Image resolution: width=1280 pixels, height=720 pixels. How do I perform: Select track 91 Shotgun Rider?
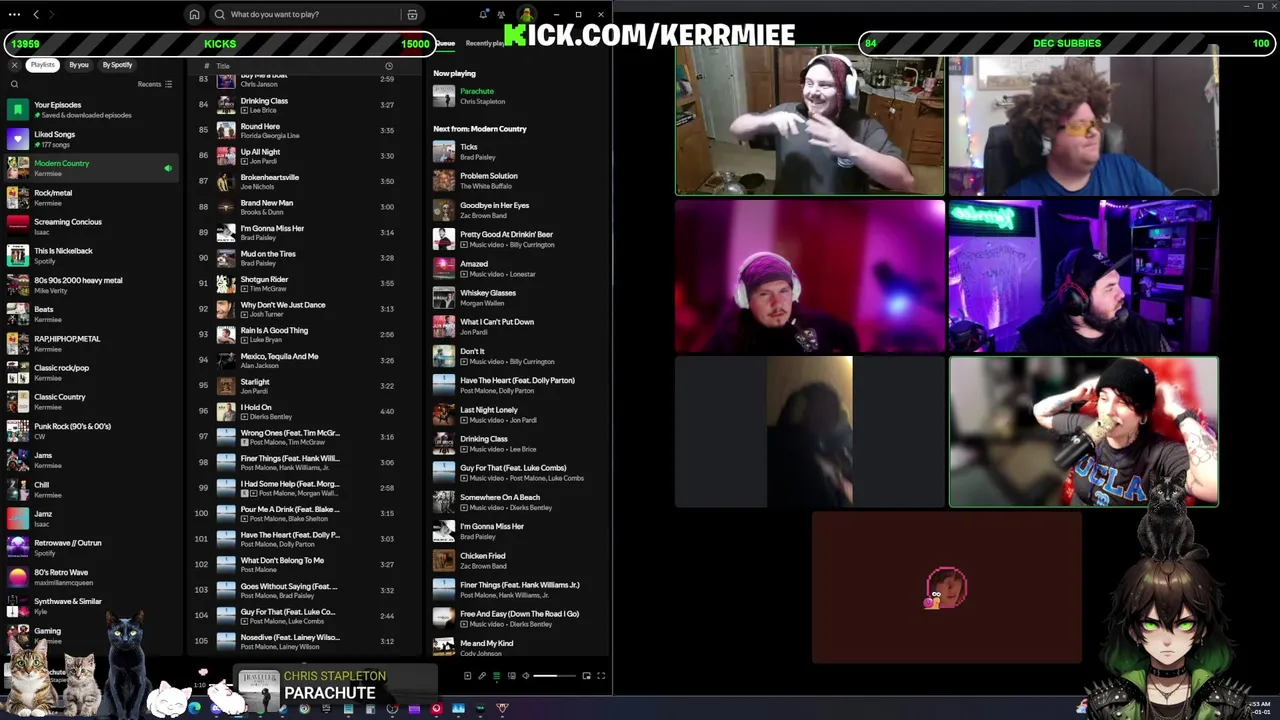click(x=304, y=284)
